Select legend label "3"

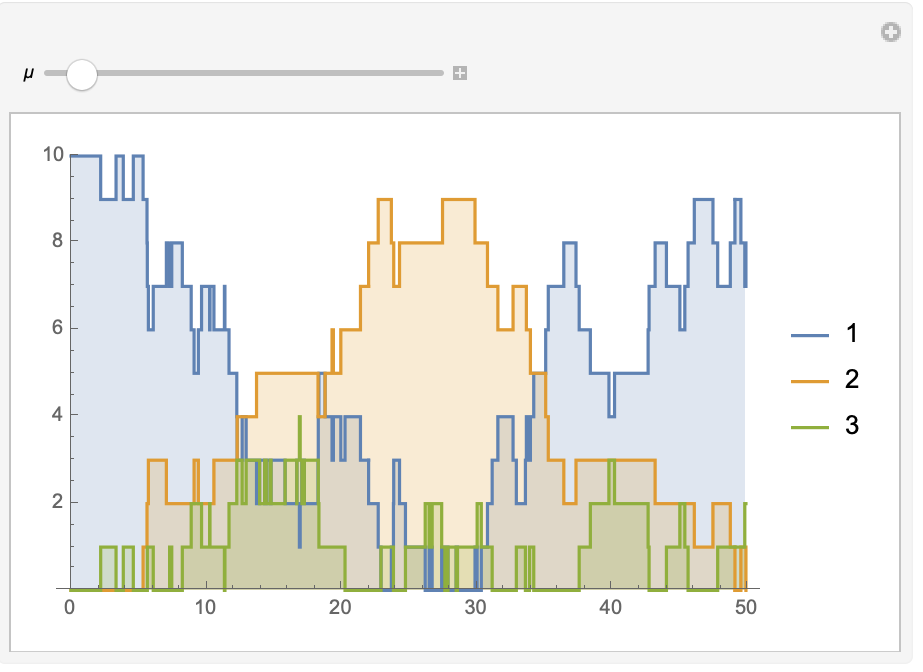click(852, 426)
